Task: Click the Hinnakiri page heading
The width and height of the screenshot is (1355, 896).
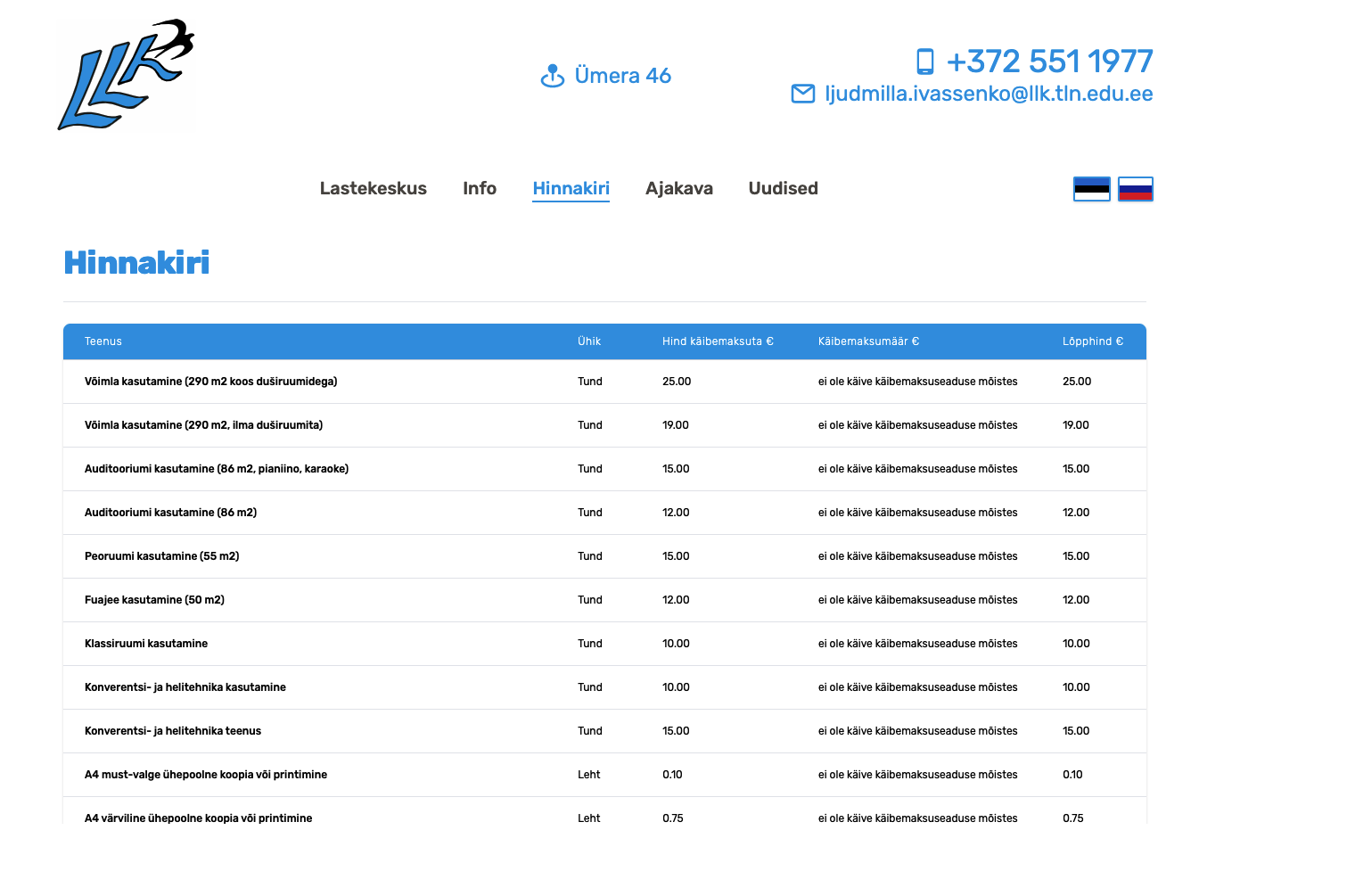Action: click(136, 262)
